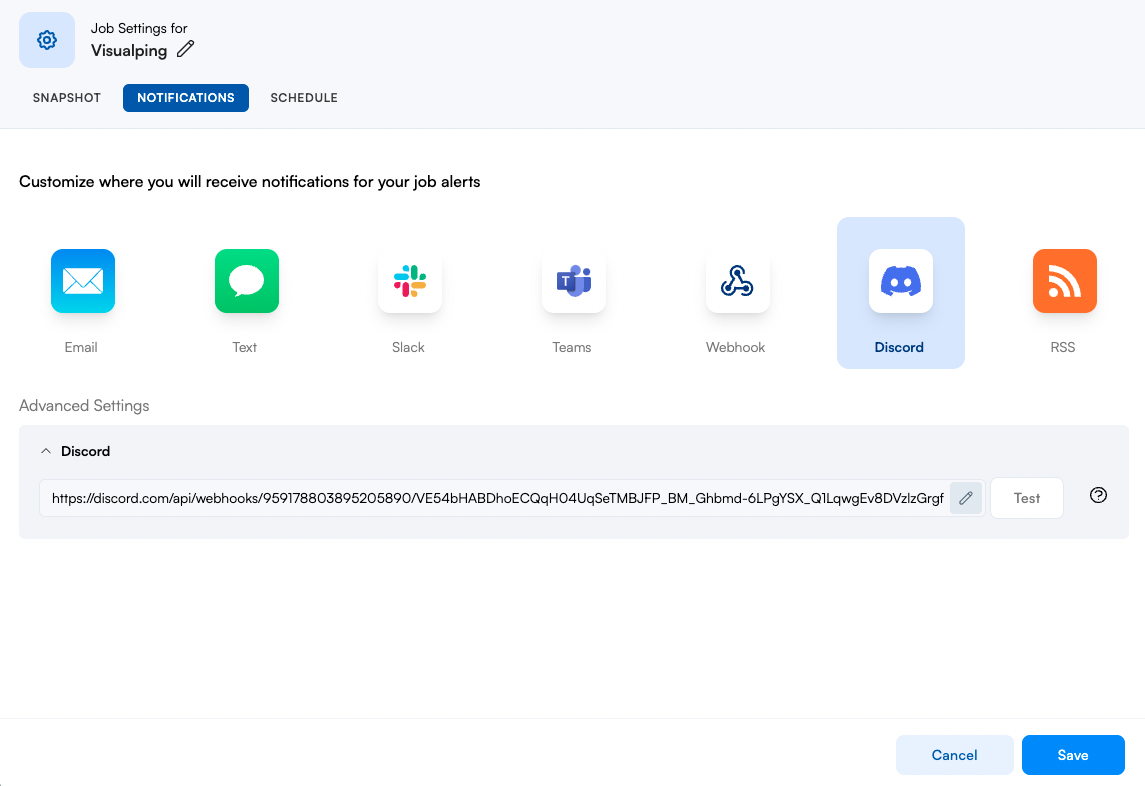Open the Notifications tab
Image resolution: width=1145 pixels, height=786 pixels.
coord(185,98)
